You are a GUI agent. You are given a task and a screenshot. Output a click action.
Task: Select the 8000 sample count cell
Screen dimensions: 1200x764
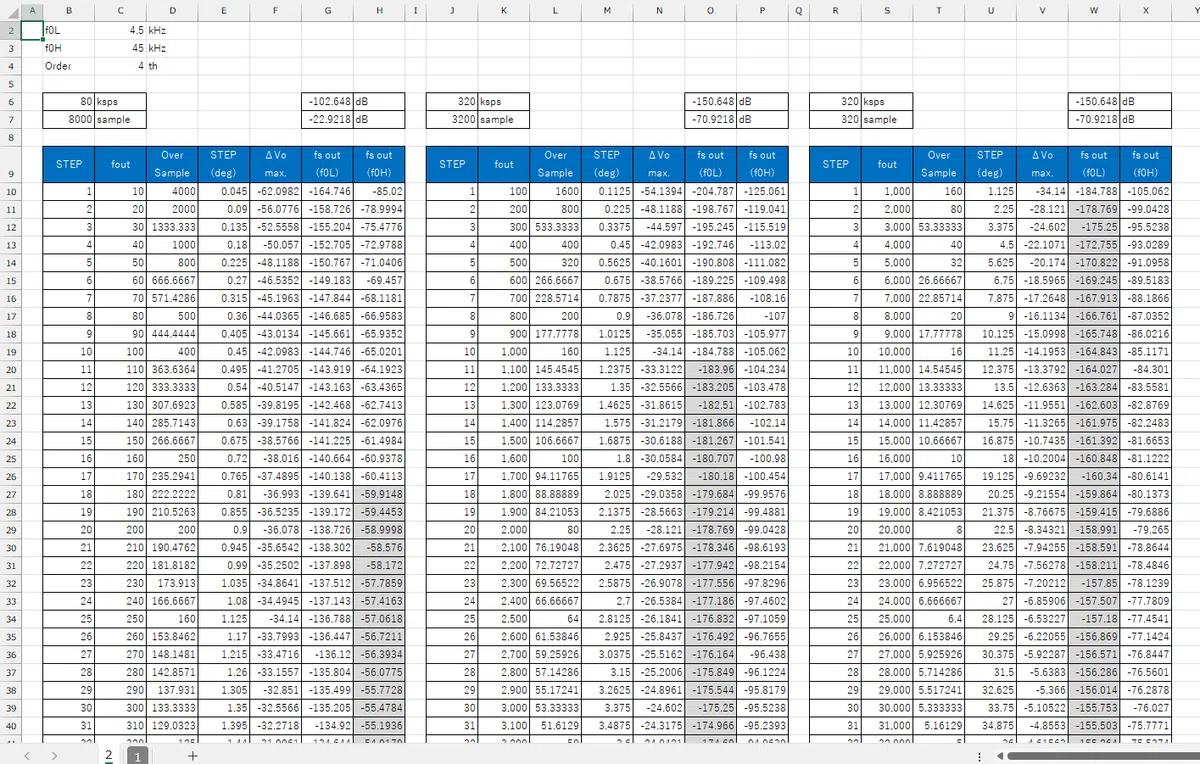coord(69,119)
